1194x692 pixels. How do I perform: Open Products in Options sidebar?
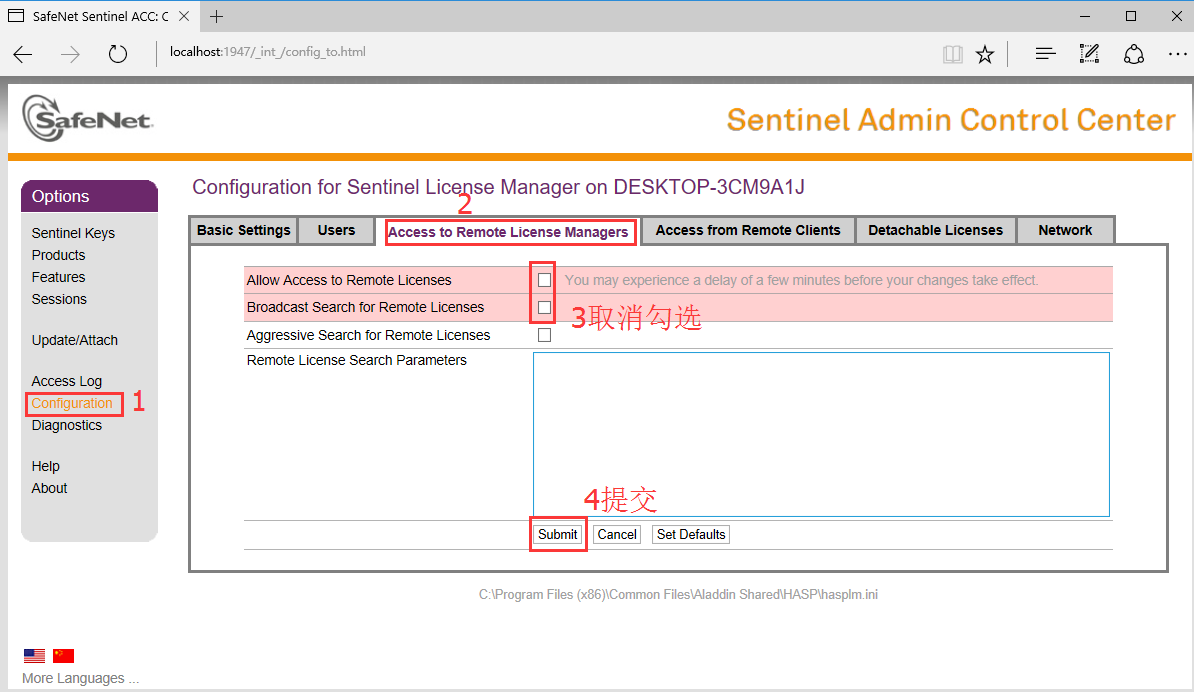pos(59,255)
